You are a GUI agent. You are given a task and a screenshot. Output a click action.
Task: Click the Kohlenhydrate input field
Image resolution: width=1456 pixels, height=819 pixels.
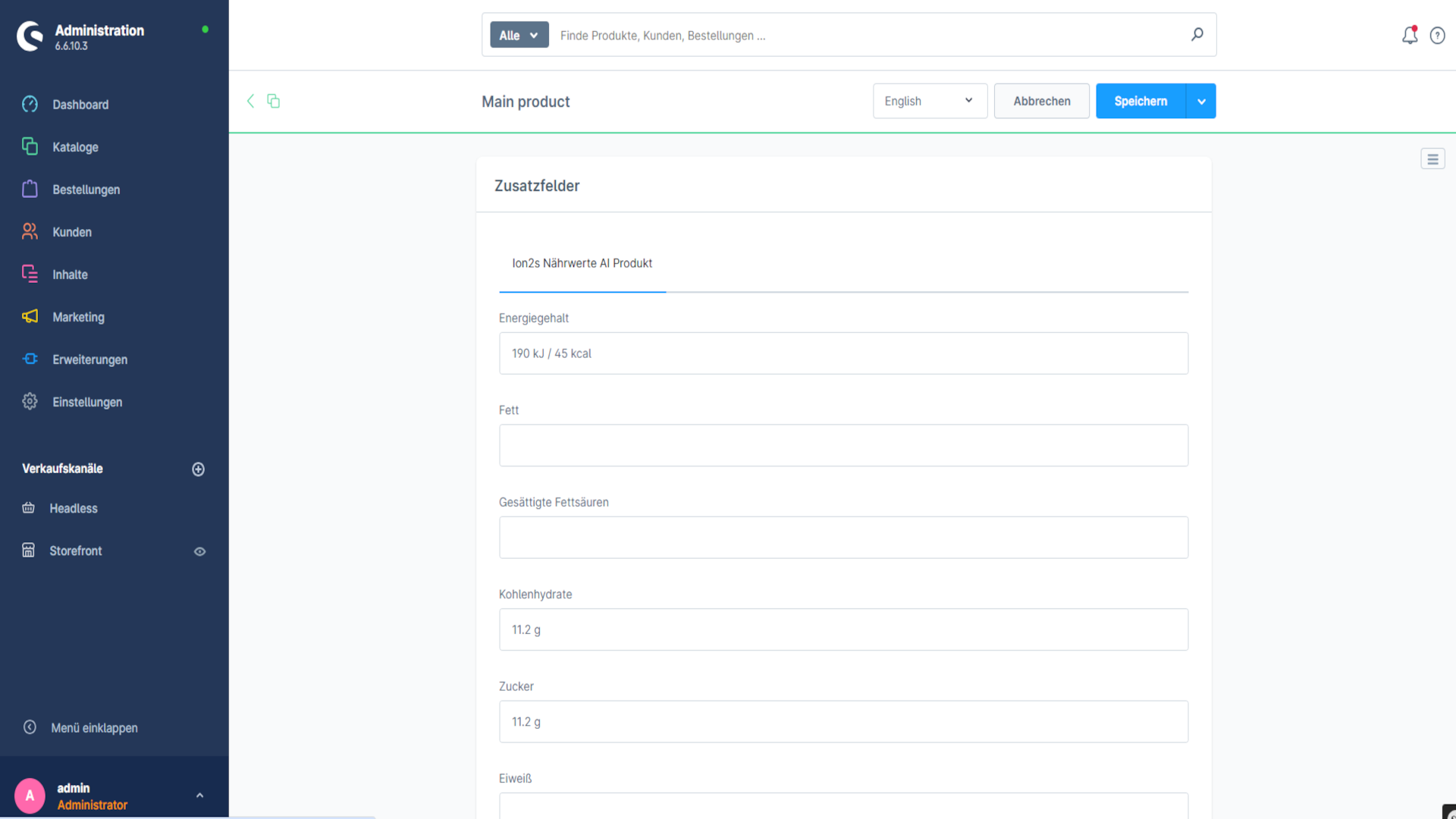tap(843, 629)
